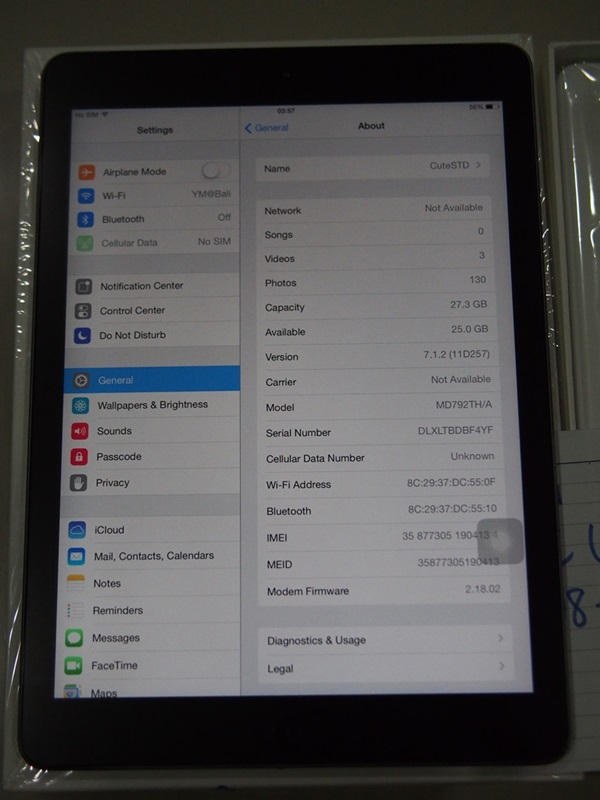Tap the MEID row label

pyautogui.click(x=280, y=565)
